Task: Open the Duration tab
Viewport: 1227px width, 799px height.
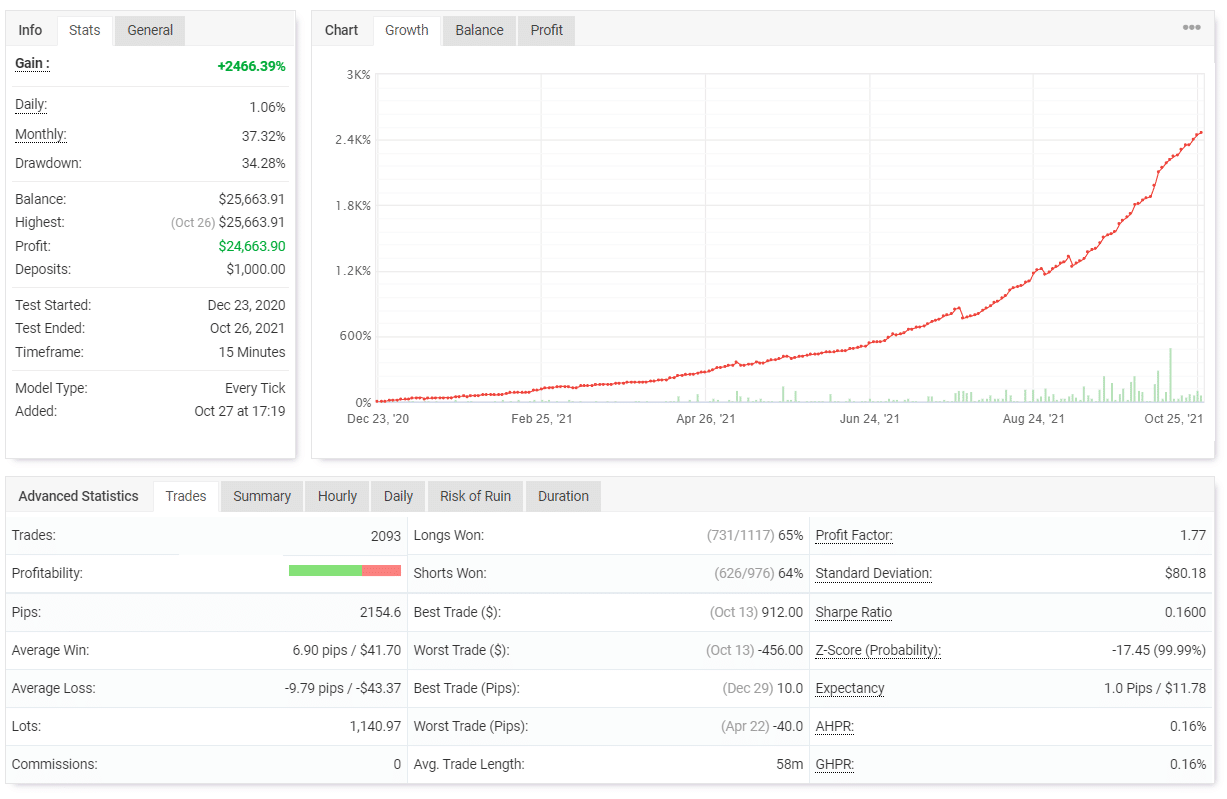Action: tap(563, 496)
